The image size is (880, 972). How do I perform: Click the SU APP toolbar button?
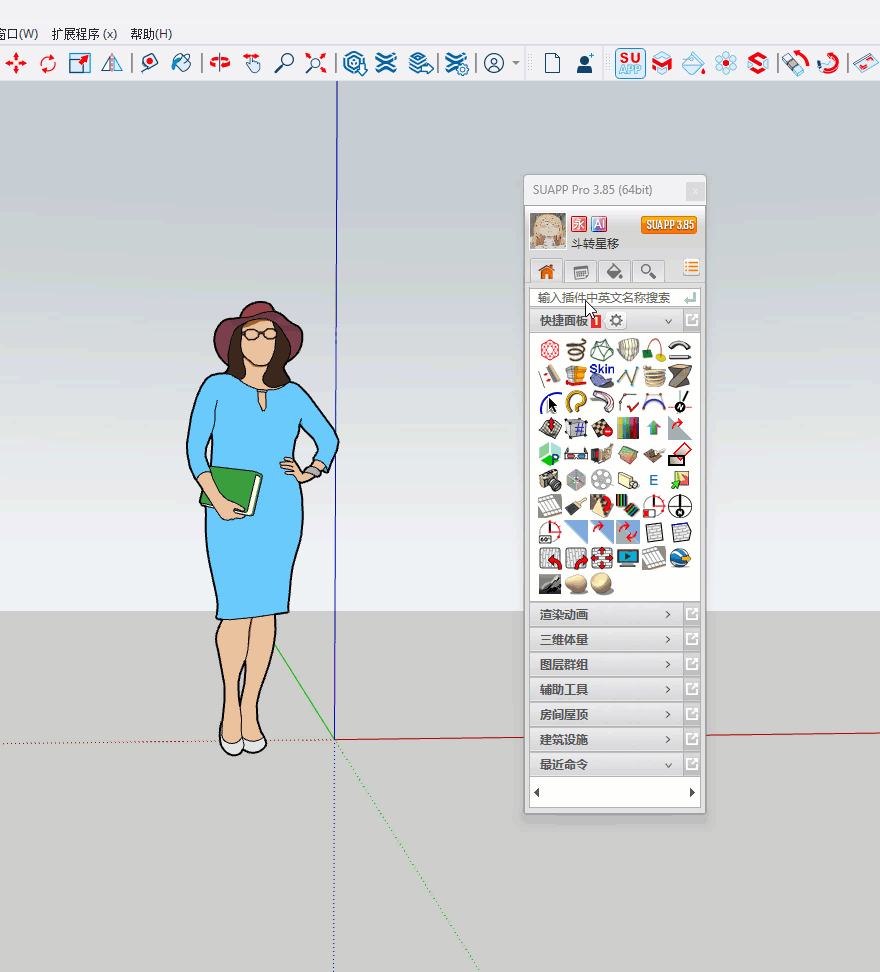tap(630, 63)
